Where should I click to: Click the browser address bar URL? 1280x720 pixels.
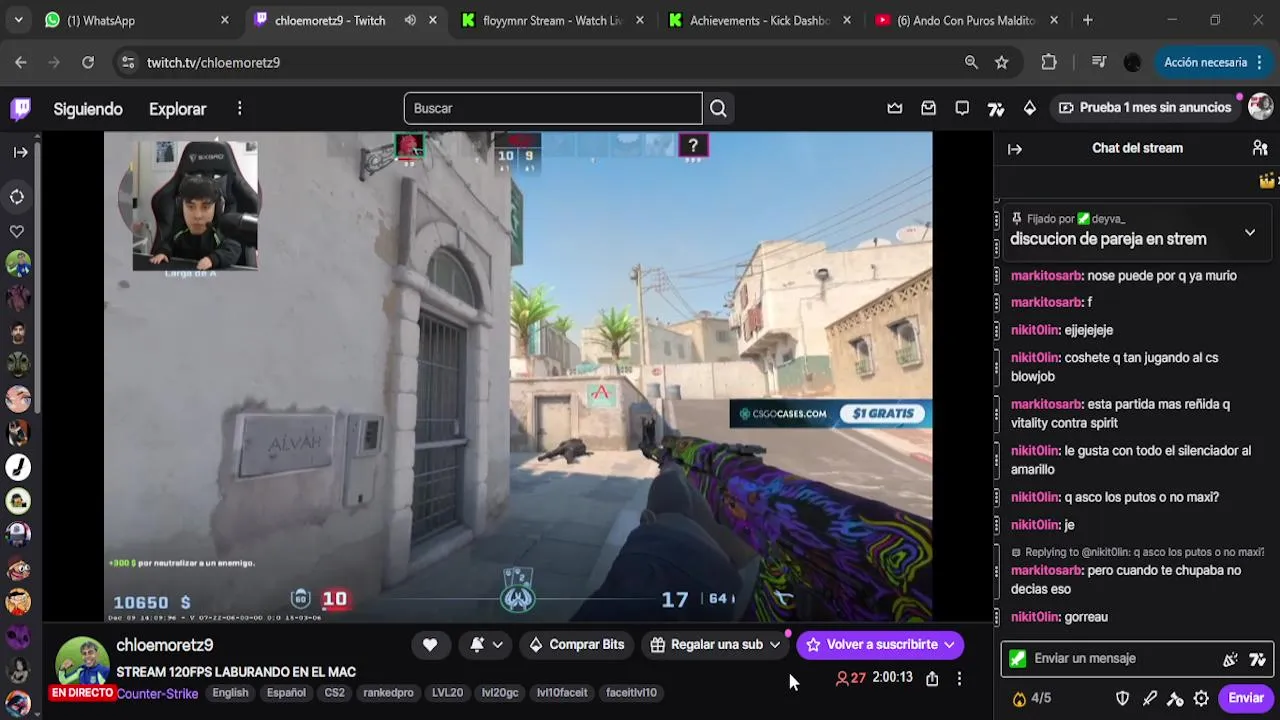213,62
